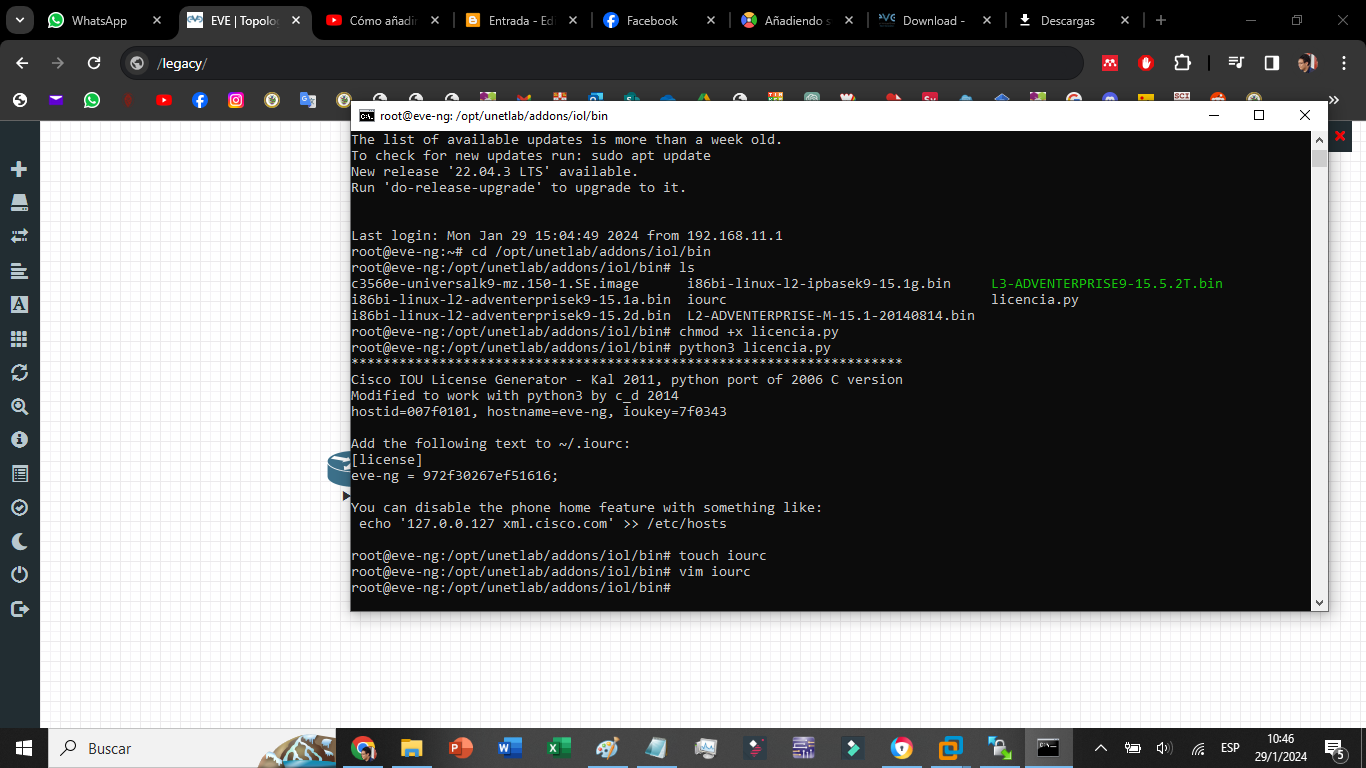Switch to the WhatsApp browser tab
Screen dimensions: 1366x768
click(x=104, y=20)
